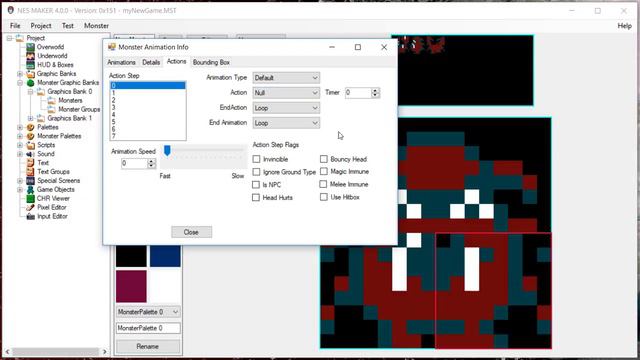Toggle the Use Hitbox checkbox
Image resolution: width=640 pixels, height=360 pixels.
324,197
